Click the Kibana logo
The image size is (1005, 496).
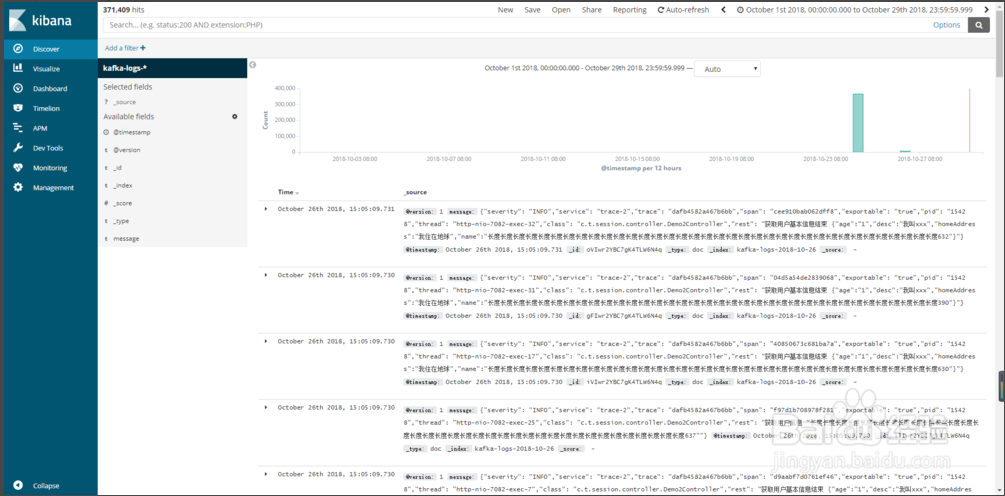click(41, 21)
